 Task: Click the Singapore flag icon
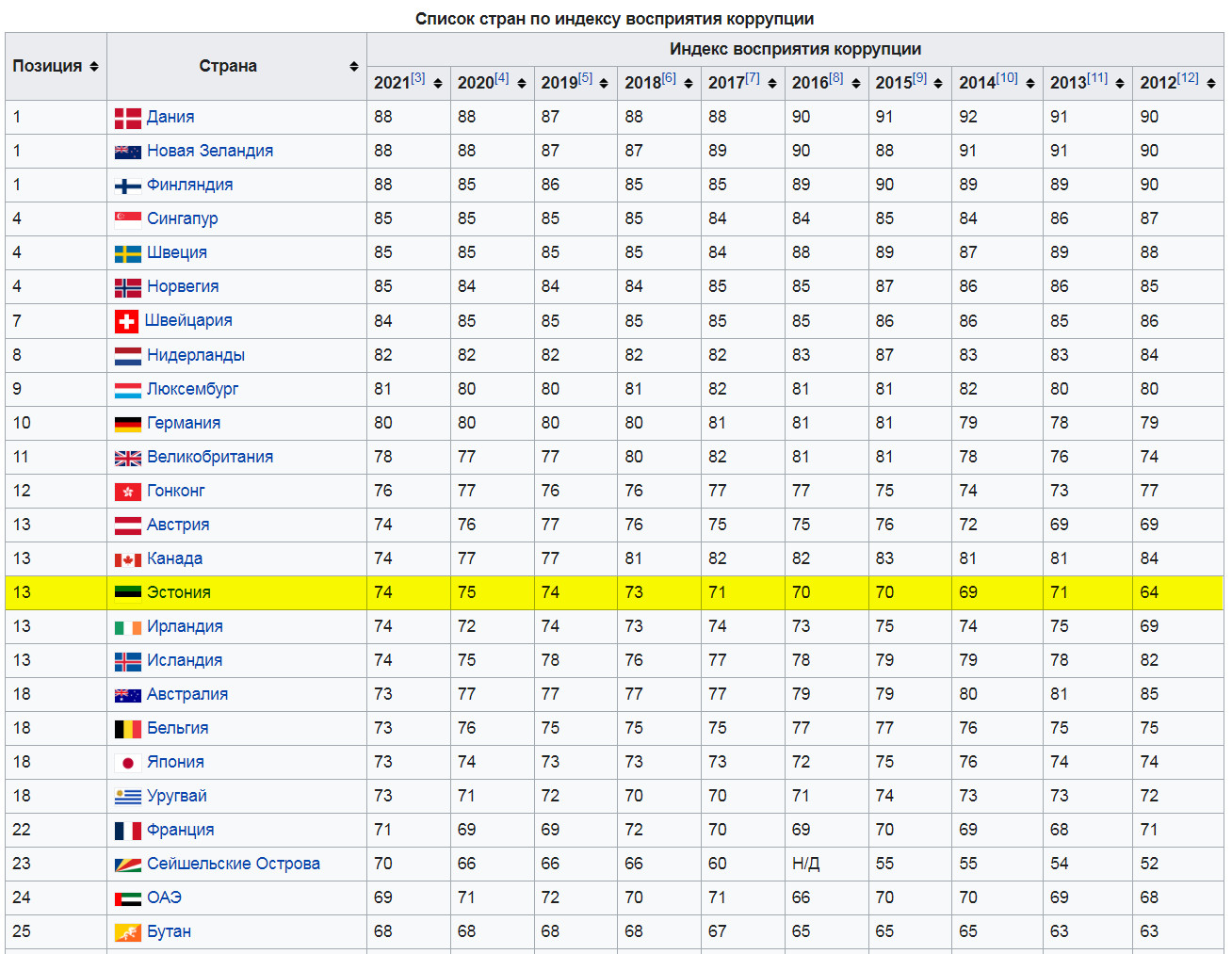(x=127, y=219)
